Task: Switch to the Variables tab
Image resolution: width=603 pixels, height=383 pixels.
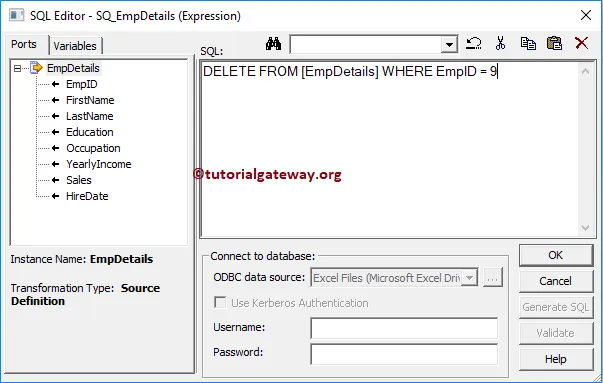Action: pos(75,46)
